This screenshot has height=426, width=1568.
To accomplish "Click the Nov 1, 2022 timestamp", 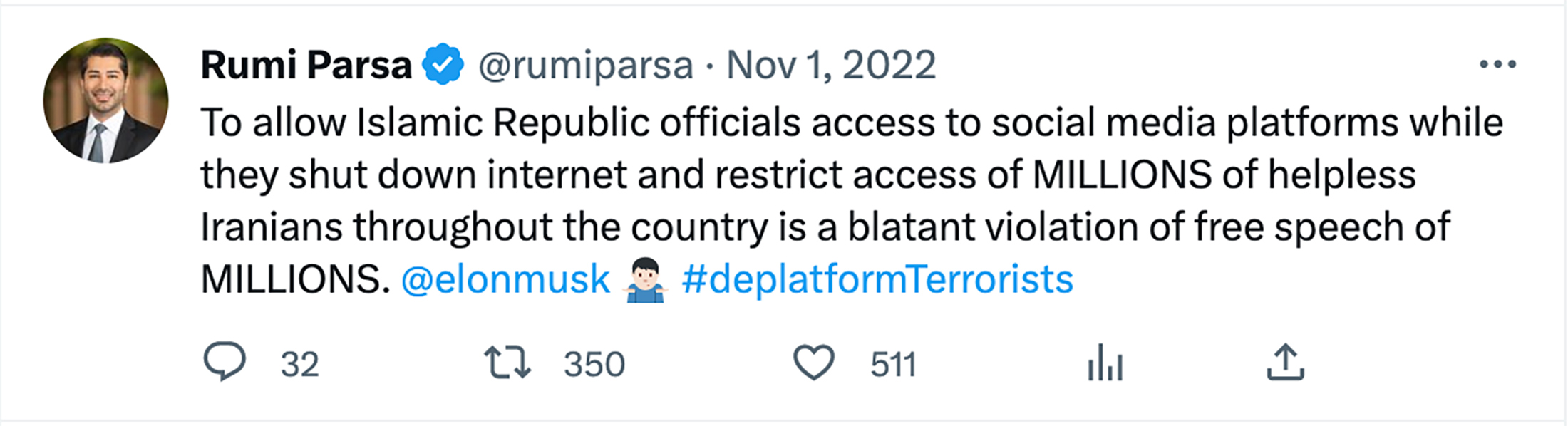I will 830,66.
